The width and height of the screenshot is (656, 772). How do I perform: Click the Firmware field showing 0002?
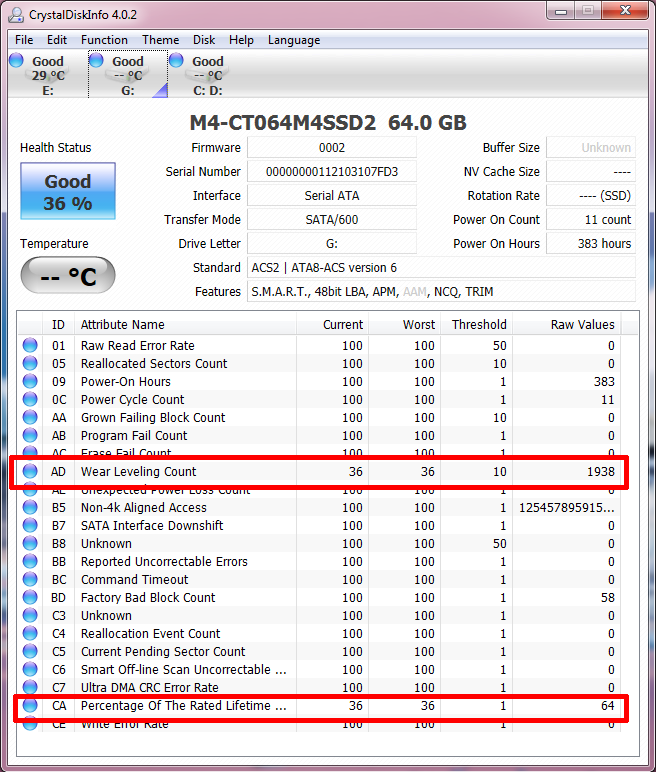point(332,148)
